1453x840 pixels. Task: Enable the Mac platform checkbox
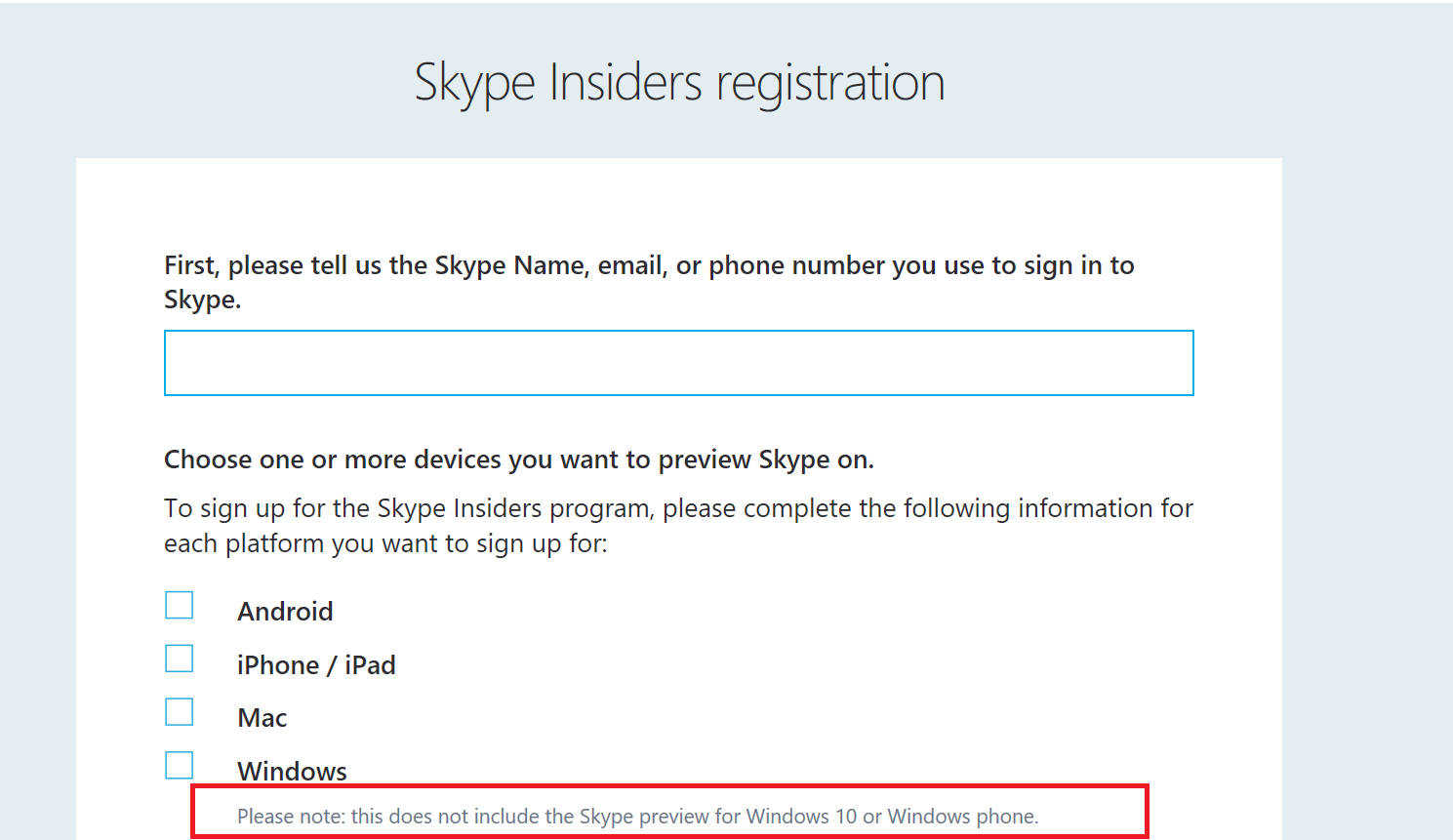180,712
